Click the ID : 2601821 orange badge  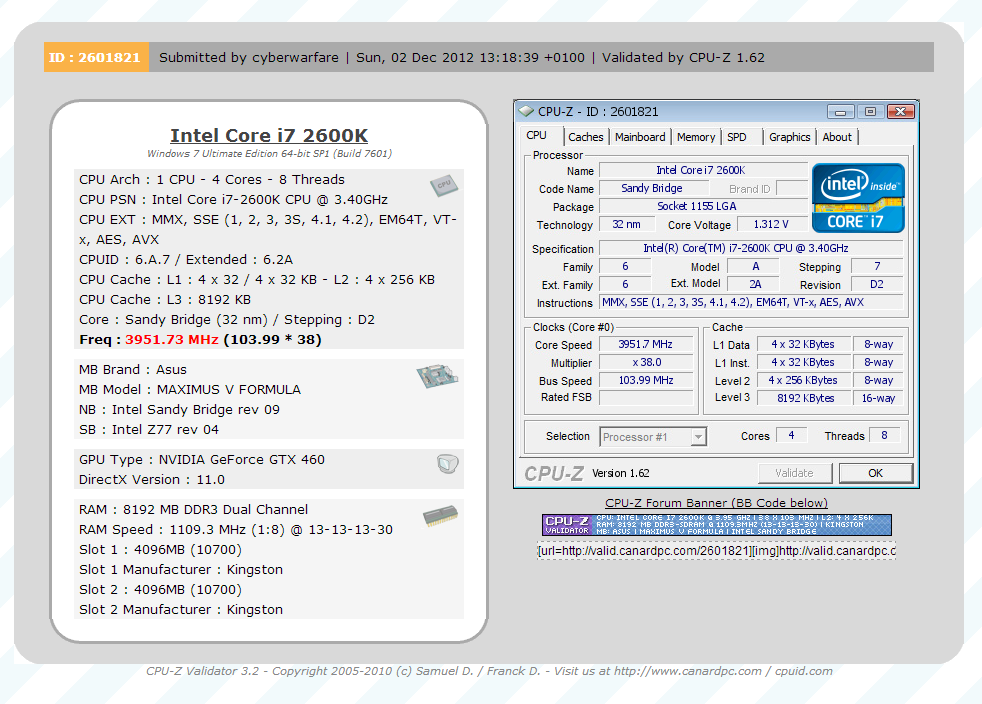[96, 57]
